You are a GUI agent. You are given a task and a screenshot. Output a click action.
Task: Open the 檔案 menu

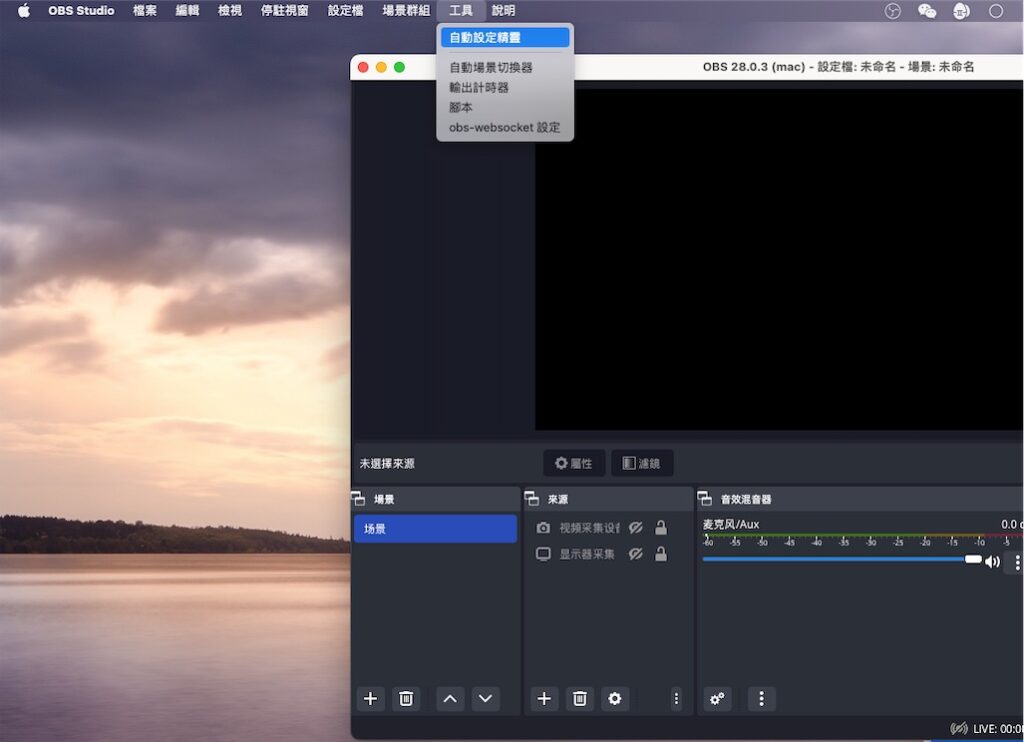click(144, 10)
